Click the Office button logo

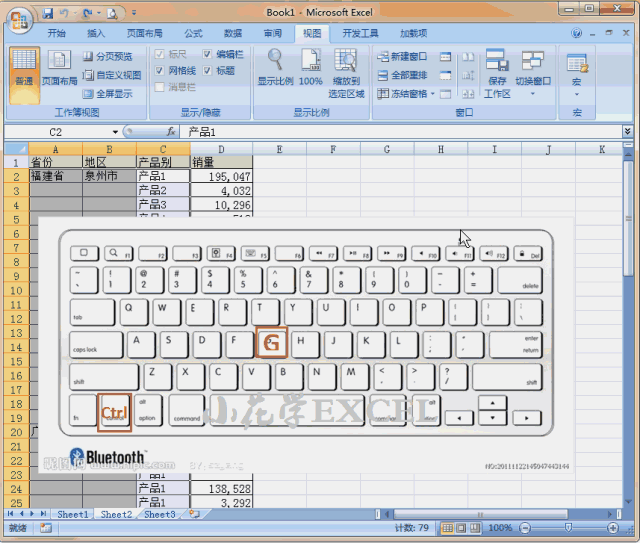pos(19,20)
